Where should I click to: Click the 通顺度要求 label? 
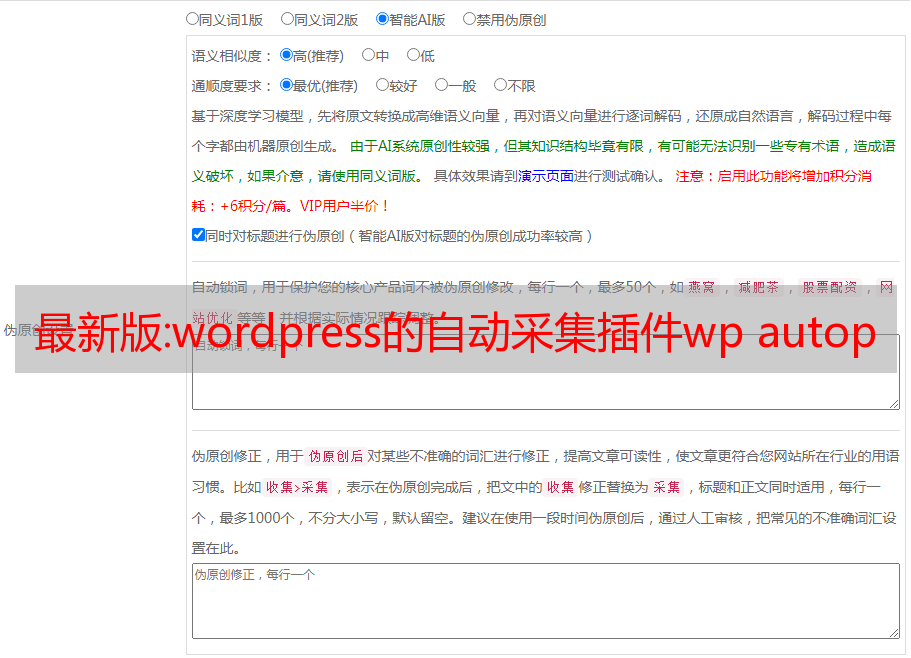coord(232,86)
